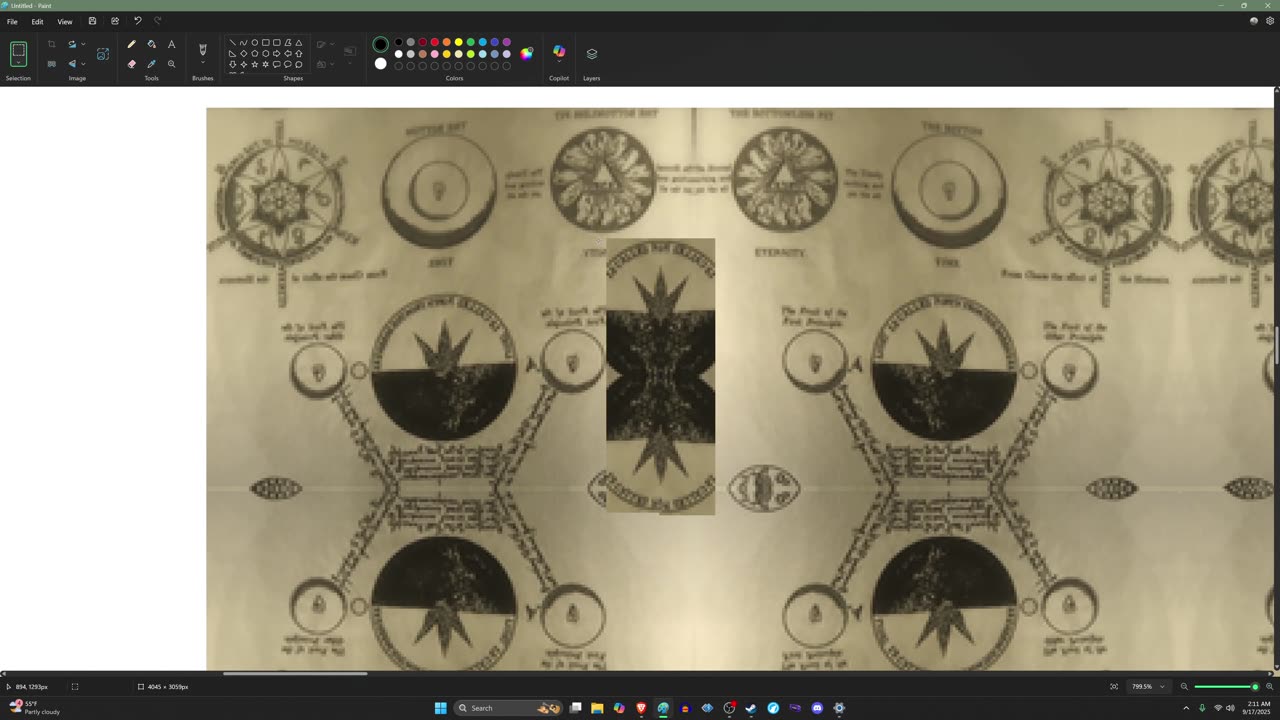Show hidden system tray icons
Image resolution: width=1280 pixels, height=720 pixels.
1186,708
